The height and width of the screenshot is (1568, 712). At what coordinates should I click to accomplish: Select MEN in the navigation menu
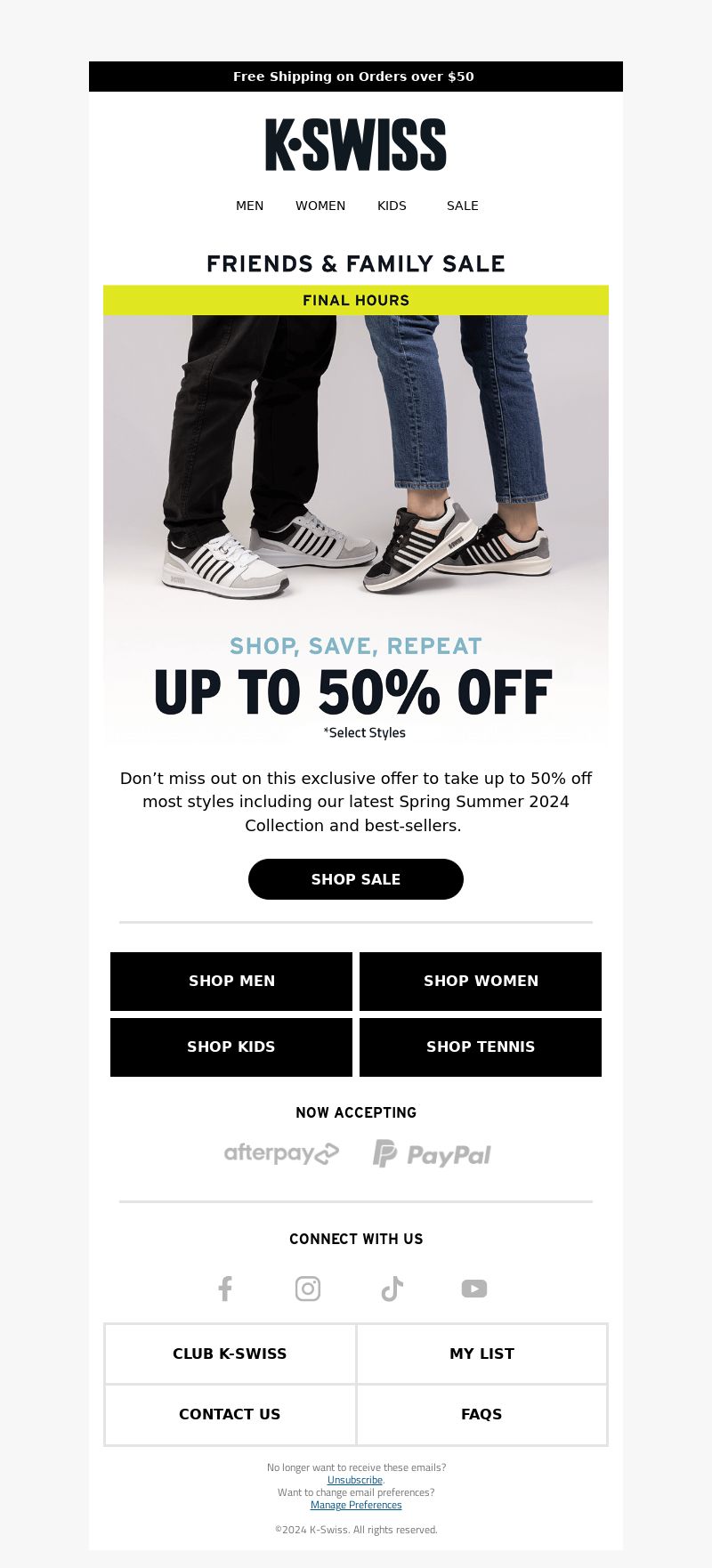point(249,206)
